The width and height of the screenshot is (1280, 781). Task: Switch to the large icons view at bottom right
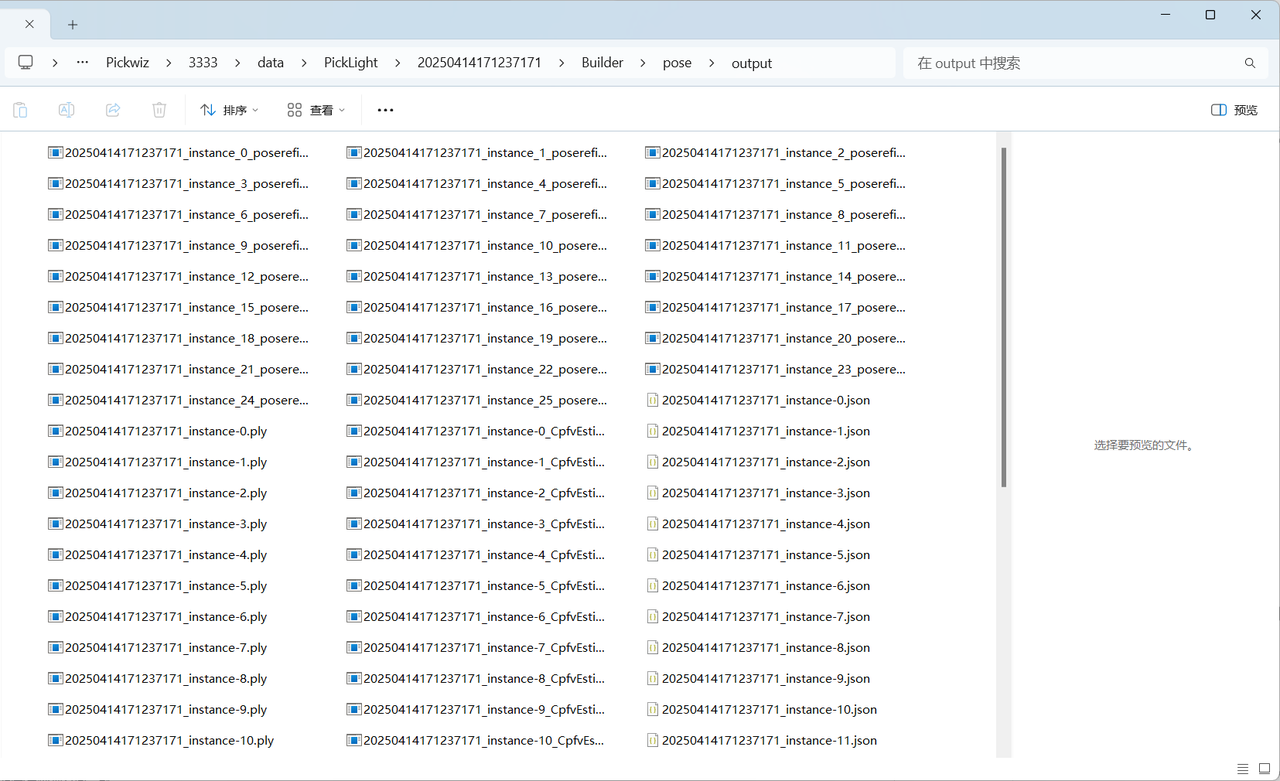click(1264, 769)
